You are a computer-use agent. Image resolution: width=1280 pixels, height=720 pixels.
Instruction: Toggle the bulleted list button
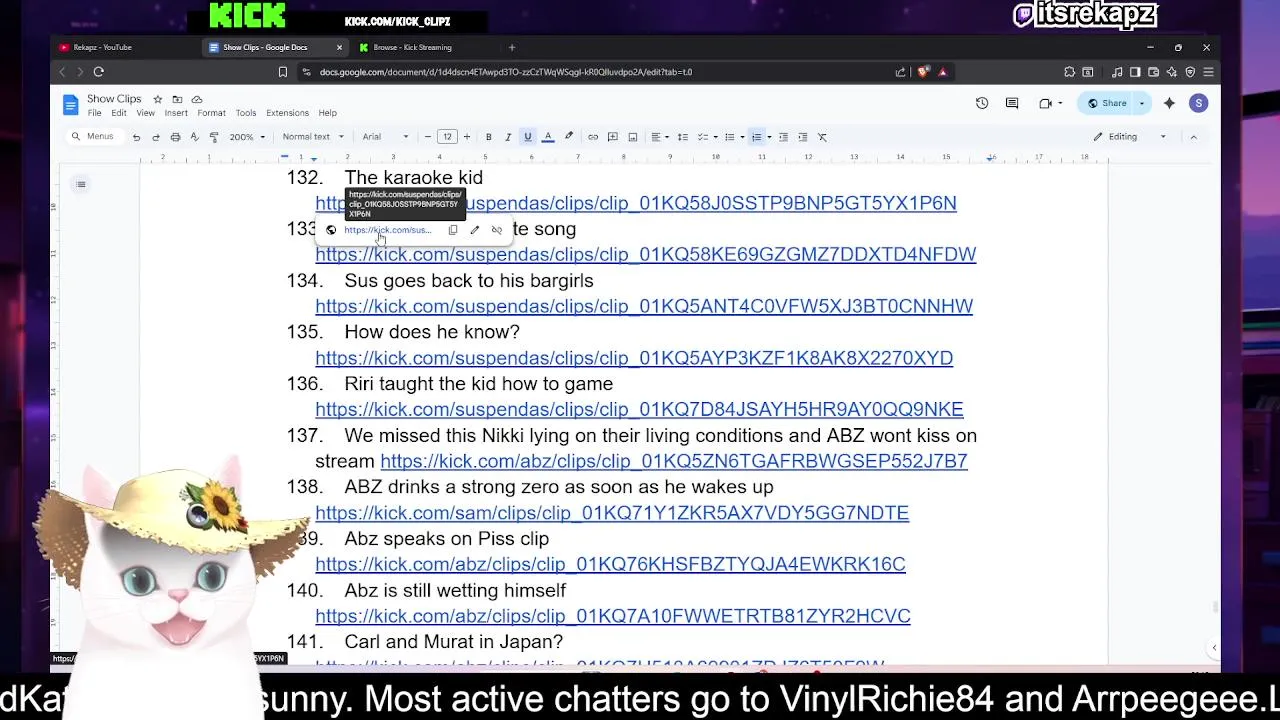click(x=730, y=137)
